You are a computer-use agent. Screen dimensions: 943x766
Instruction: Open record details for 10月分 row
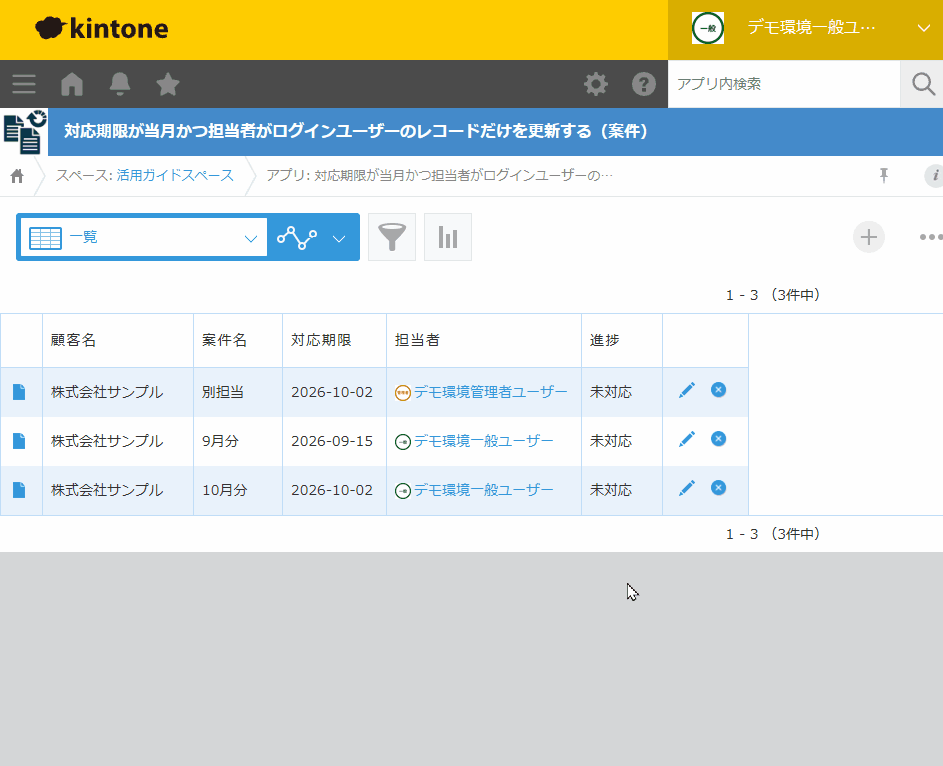click(19, 490)
